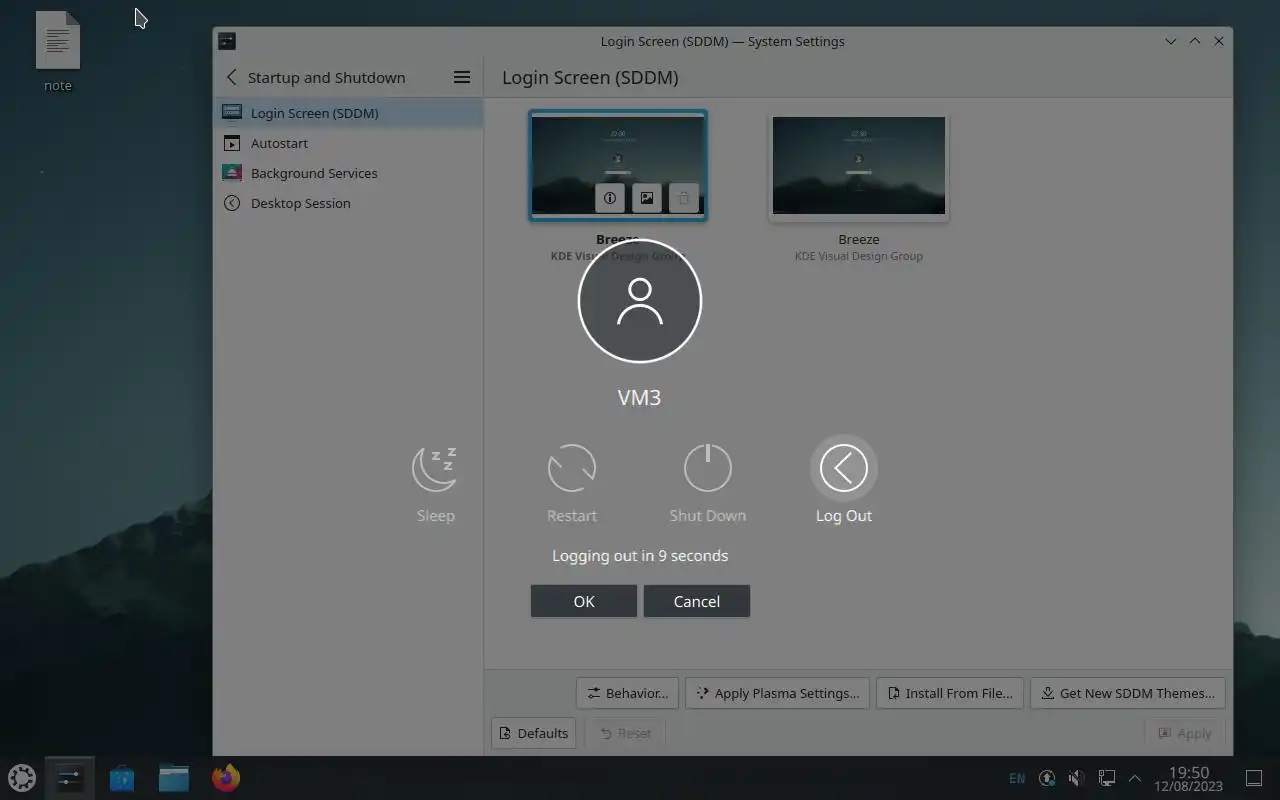Open the application launcher in taskbar

coord(22,777)
